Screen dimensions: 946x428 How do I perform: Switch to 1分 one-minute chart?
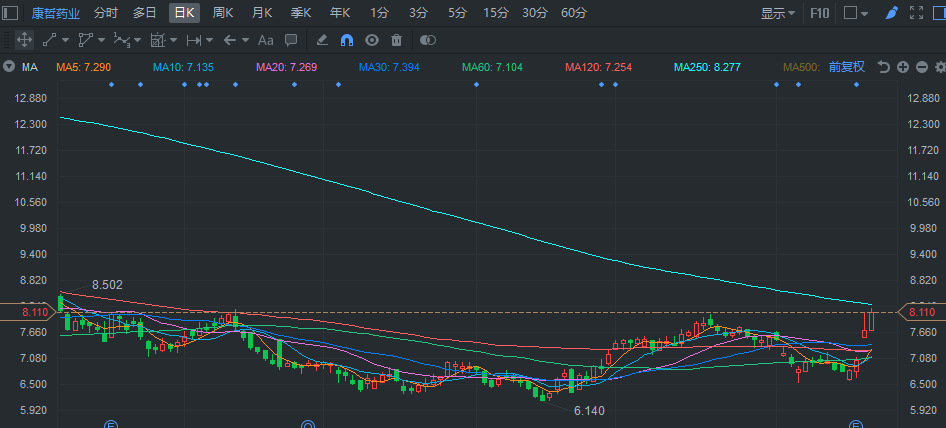[379, 13]
